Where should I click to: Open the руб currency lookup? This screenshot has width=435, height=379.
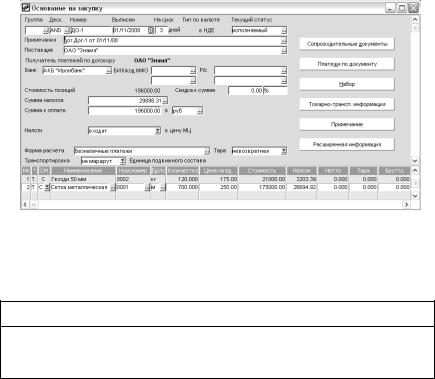click(x=200, y=111)
